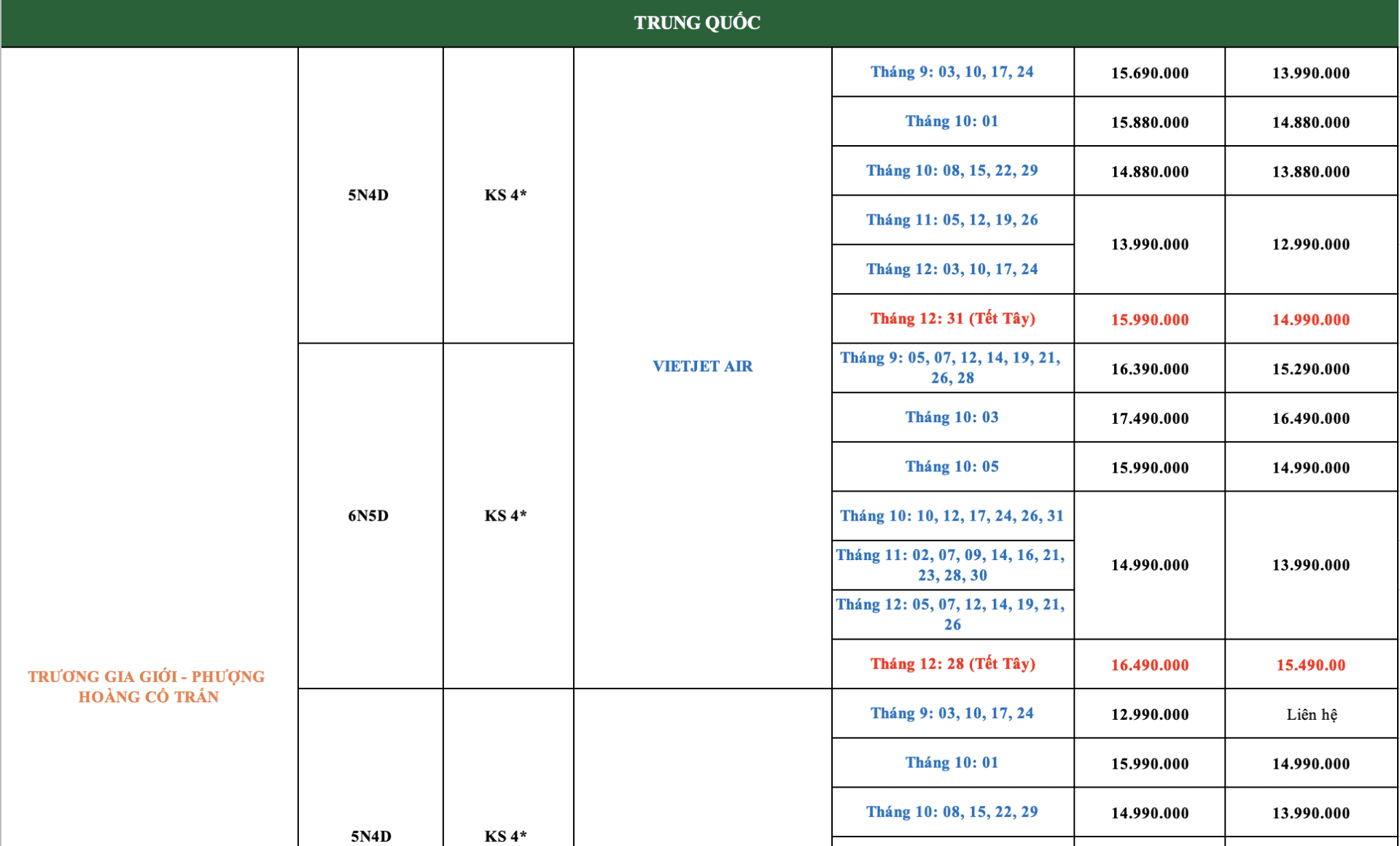Select the VIETJET AIR airline cell
This screenshot has height=846, width=1400.
click(702, 366)
